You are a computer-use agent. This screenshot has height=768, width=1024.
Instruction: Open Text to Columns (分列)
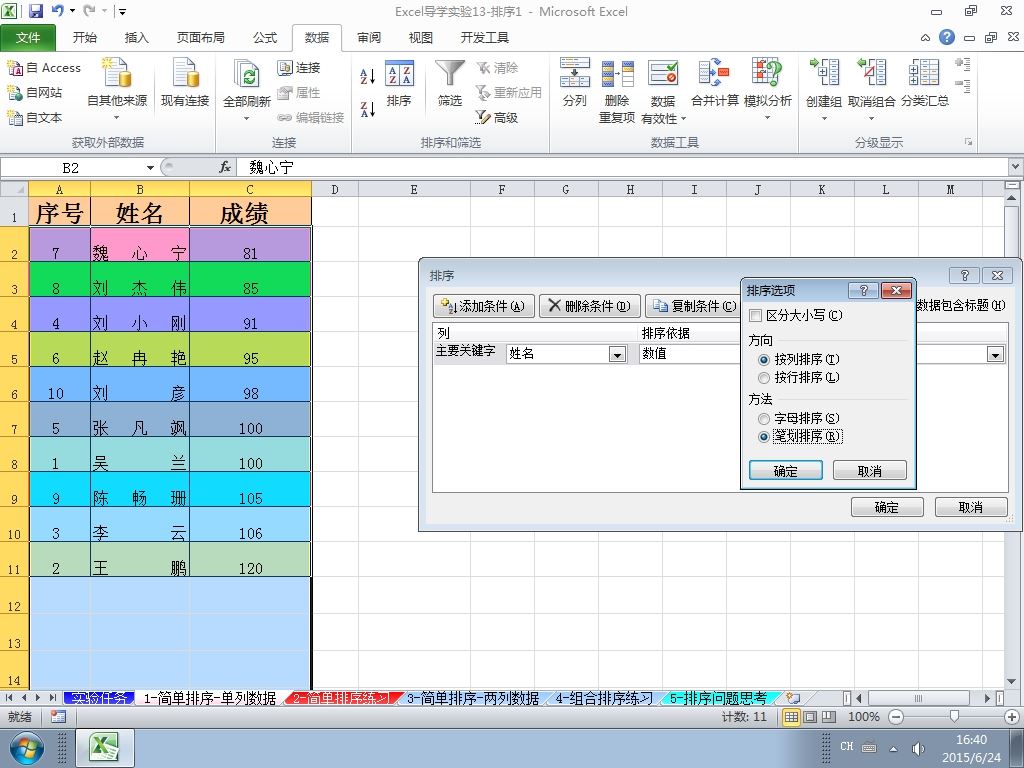pos(575,84)
